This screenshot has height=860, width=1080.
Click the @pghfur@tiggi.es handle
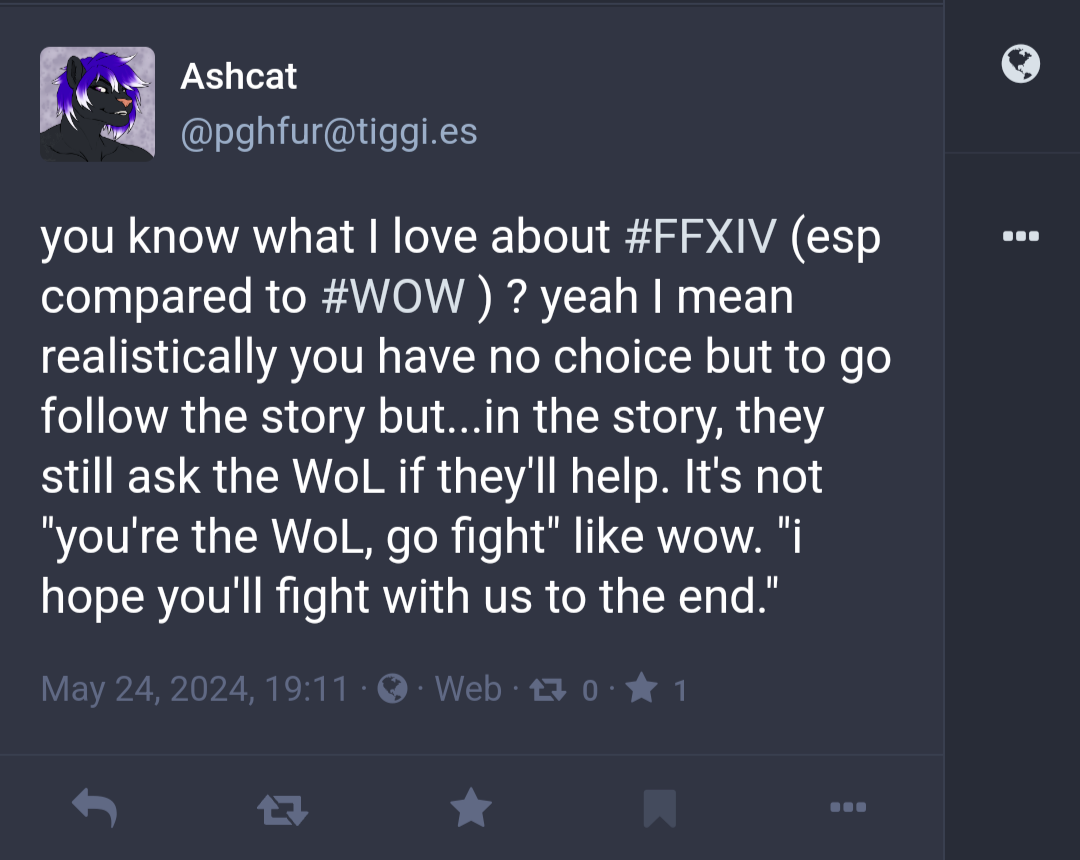329,132
